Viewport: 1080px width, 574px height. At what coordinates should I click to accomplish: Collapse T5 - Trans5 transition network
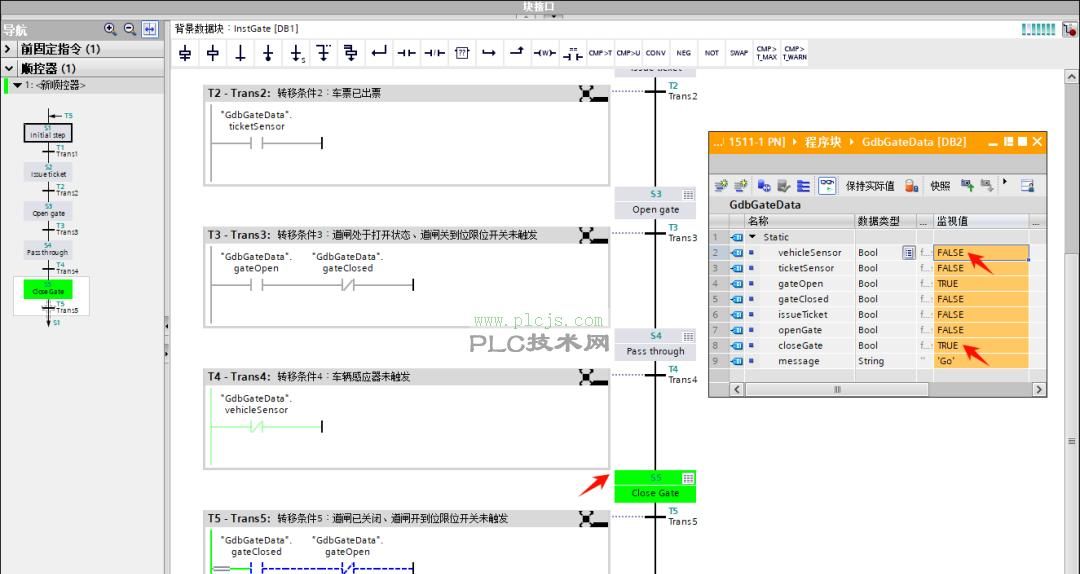[593, 519]
